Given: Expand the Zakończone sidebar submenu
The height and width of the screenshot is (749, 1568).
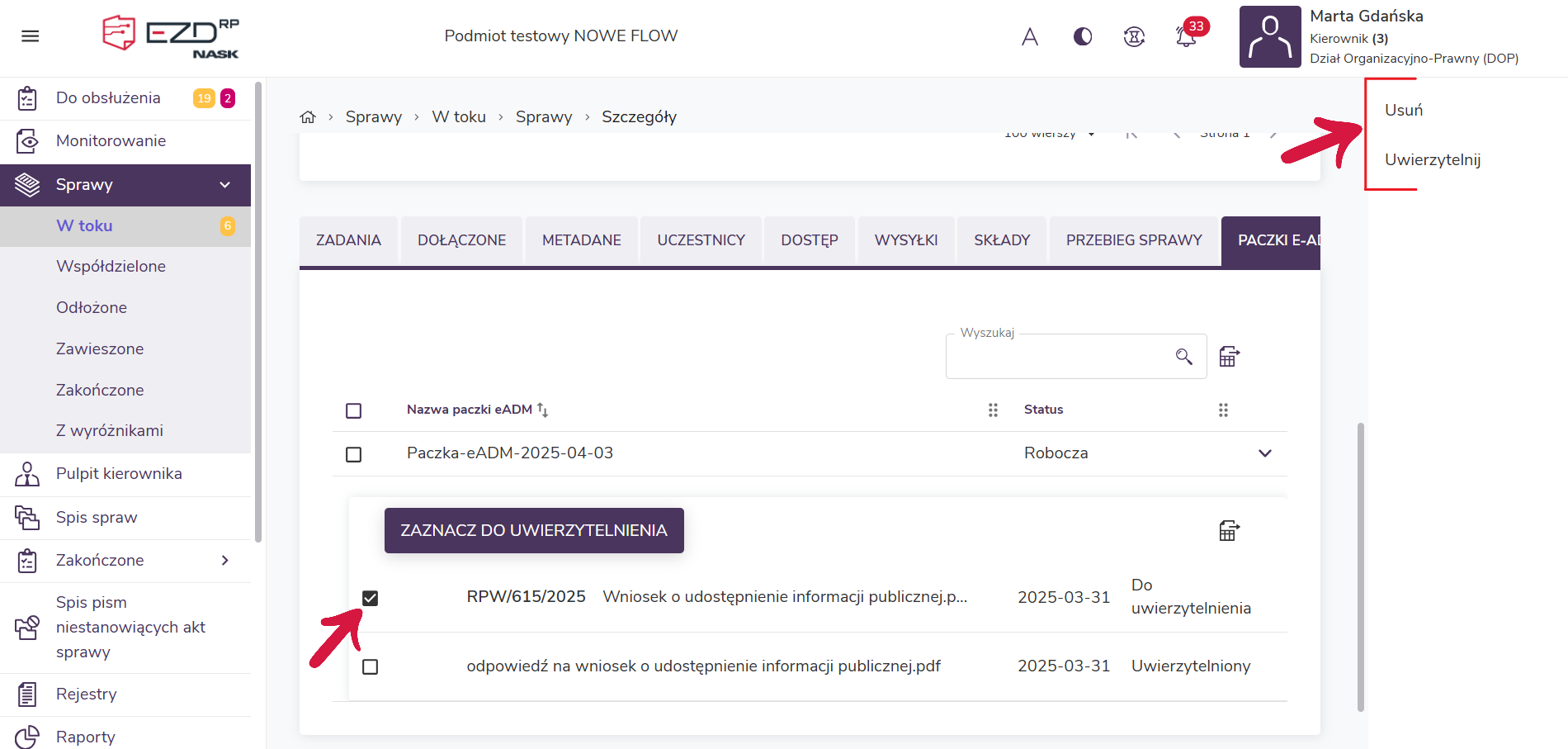Looking at the screenshot, I should [x=224, y=561].
